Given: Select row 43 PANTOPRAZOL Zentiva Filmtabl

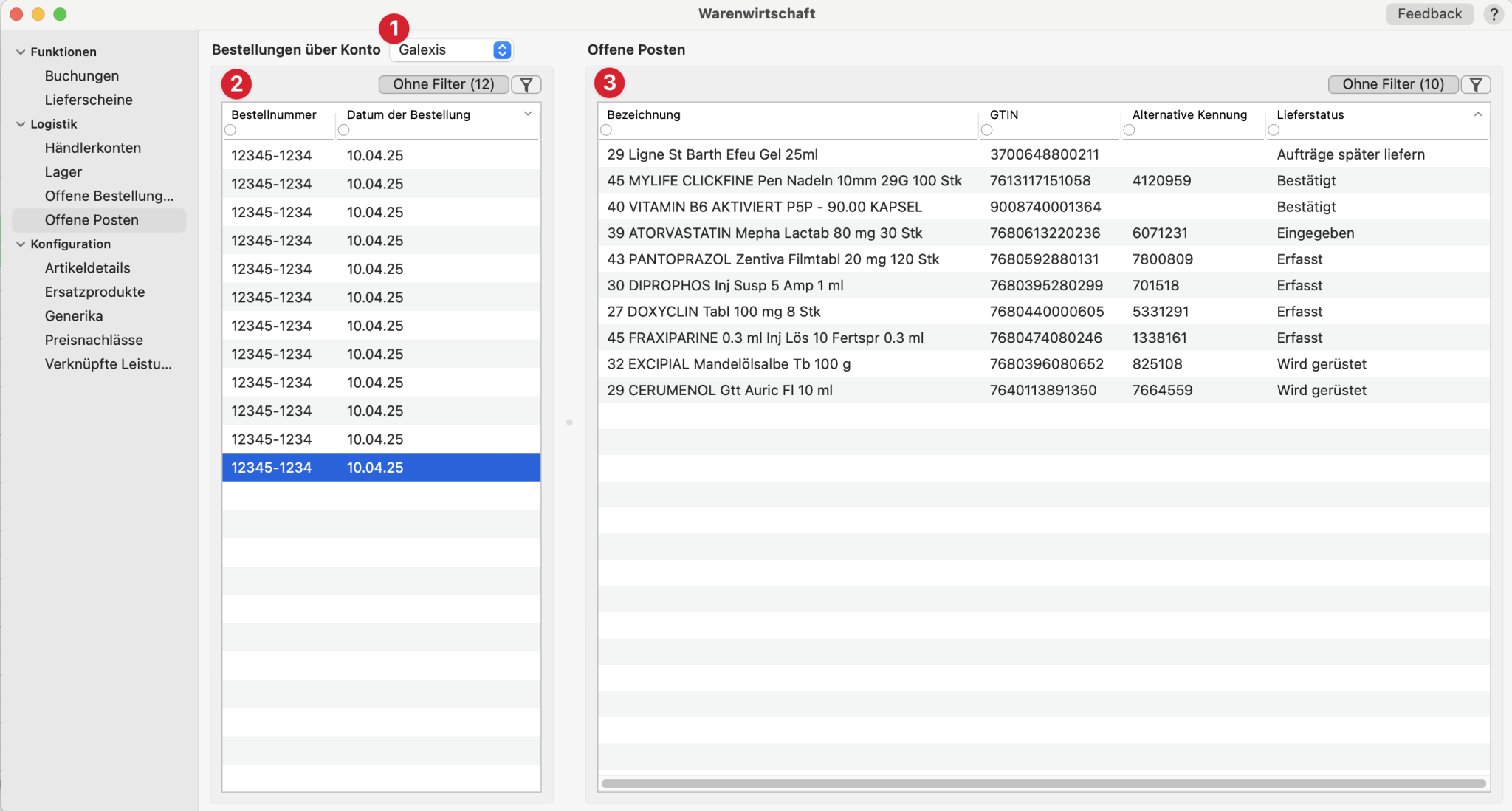Looking at the screenshot, I should pyautogui.click(x=1044, y=259).
